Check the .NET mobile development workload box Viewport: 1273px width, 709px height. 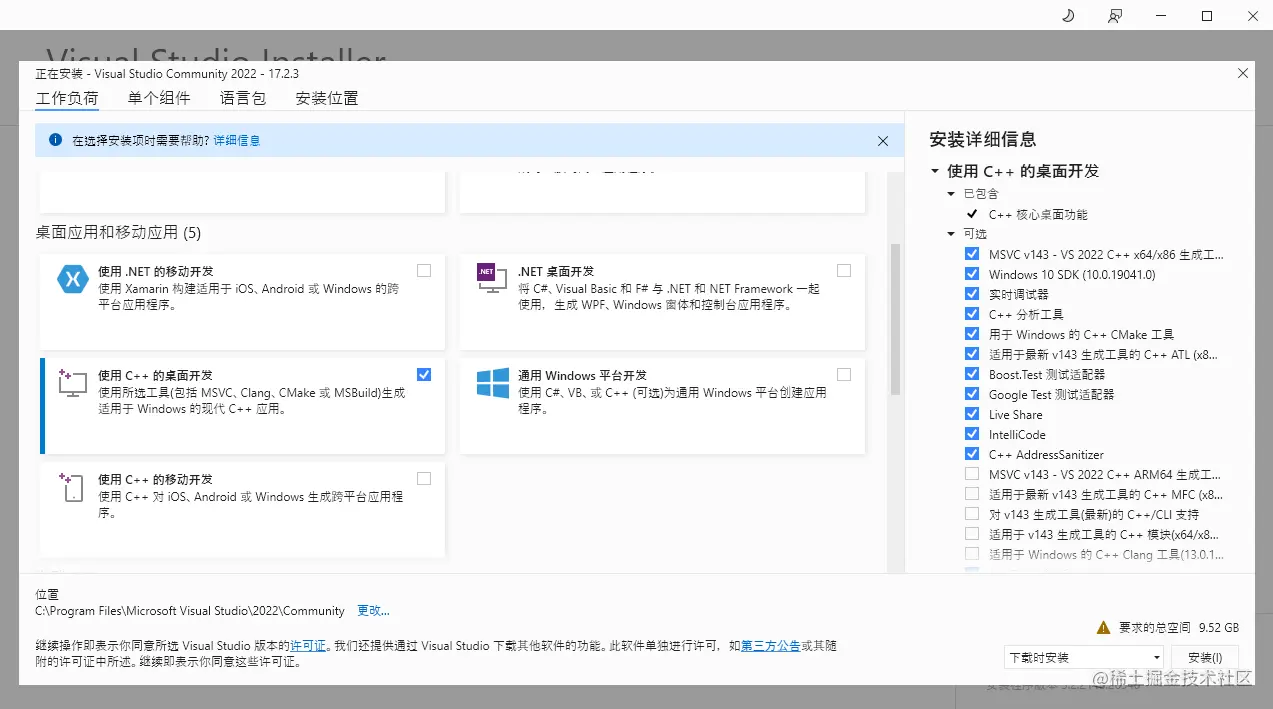point(424,270)
